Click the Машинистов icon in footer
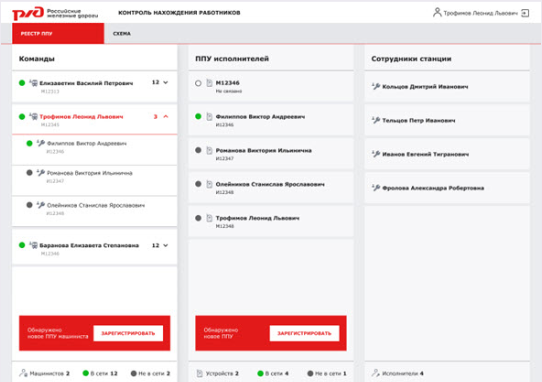The image size is (542, 382). pos(23,373)
